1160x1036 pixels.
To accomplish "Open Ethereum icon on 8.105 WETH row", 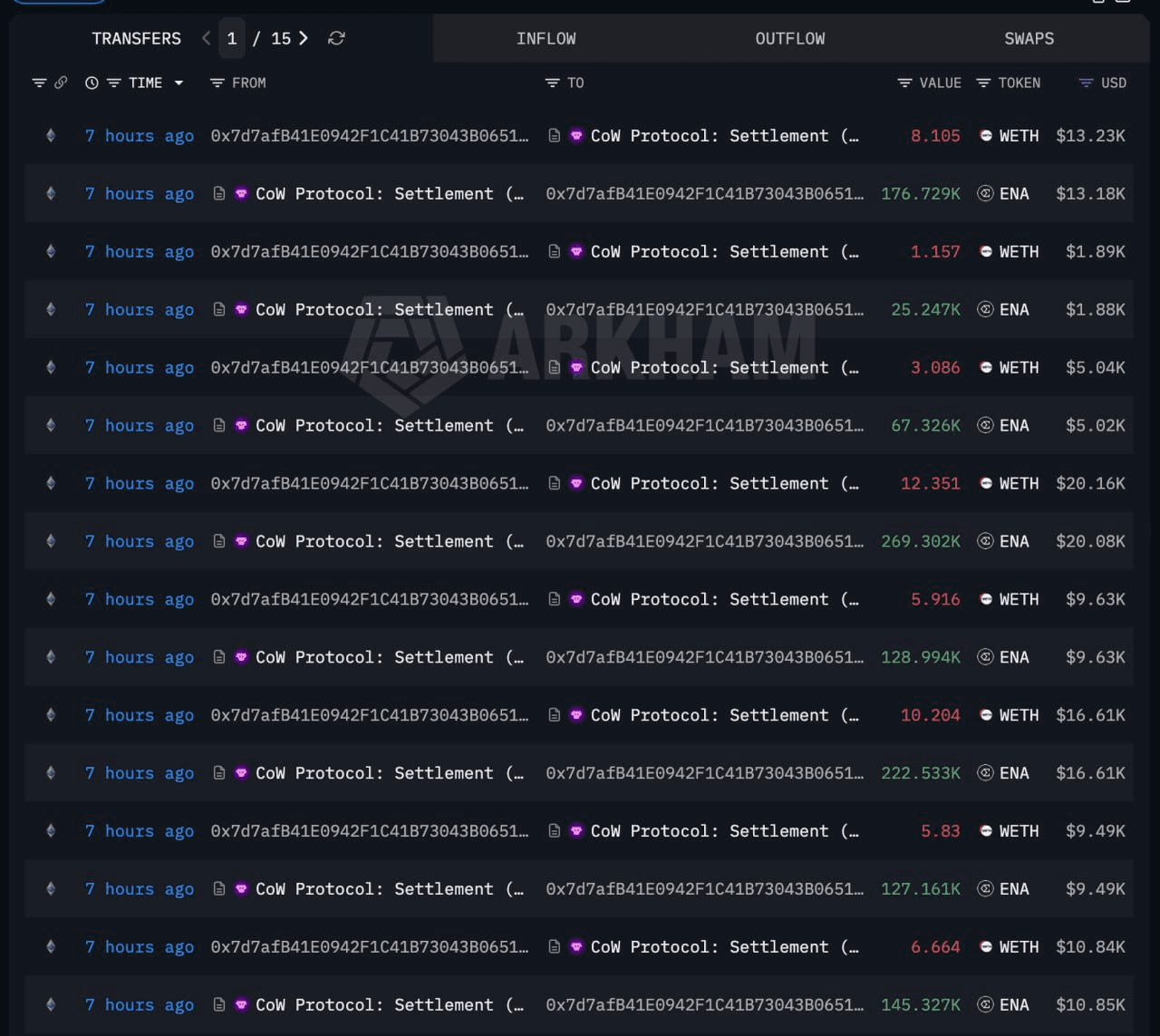I will tap(51, 135).
